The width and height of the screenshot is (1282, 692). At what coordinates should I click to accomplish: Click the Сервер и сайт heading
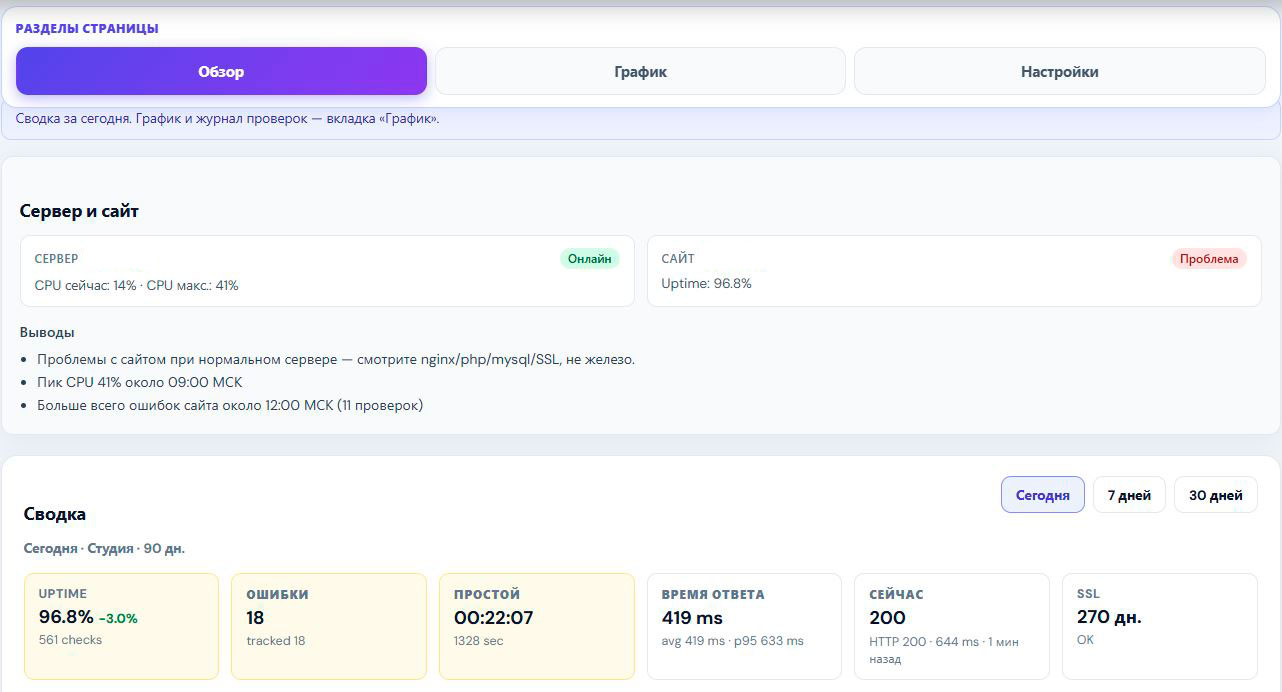pos(79,211)
